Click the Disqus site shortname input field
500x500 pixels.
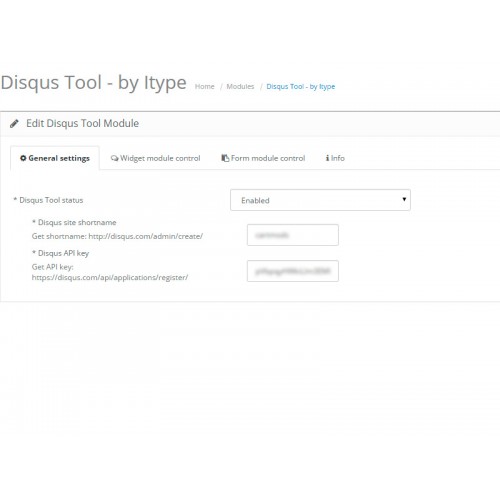pos(293,235)
